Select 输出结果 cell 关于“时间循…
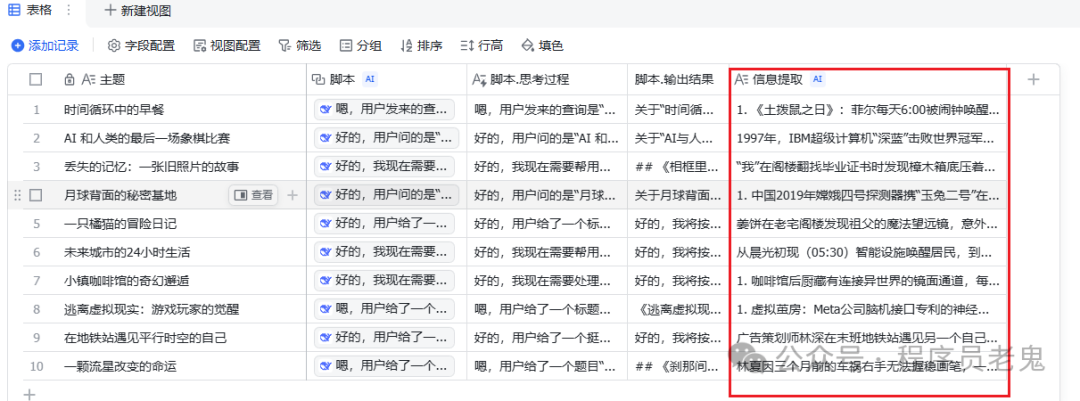1080x401 pixels. click(678, 109)
